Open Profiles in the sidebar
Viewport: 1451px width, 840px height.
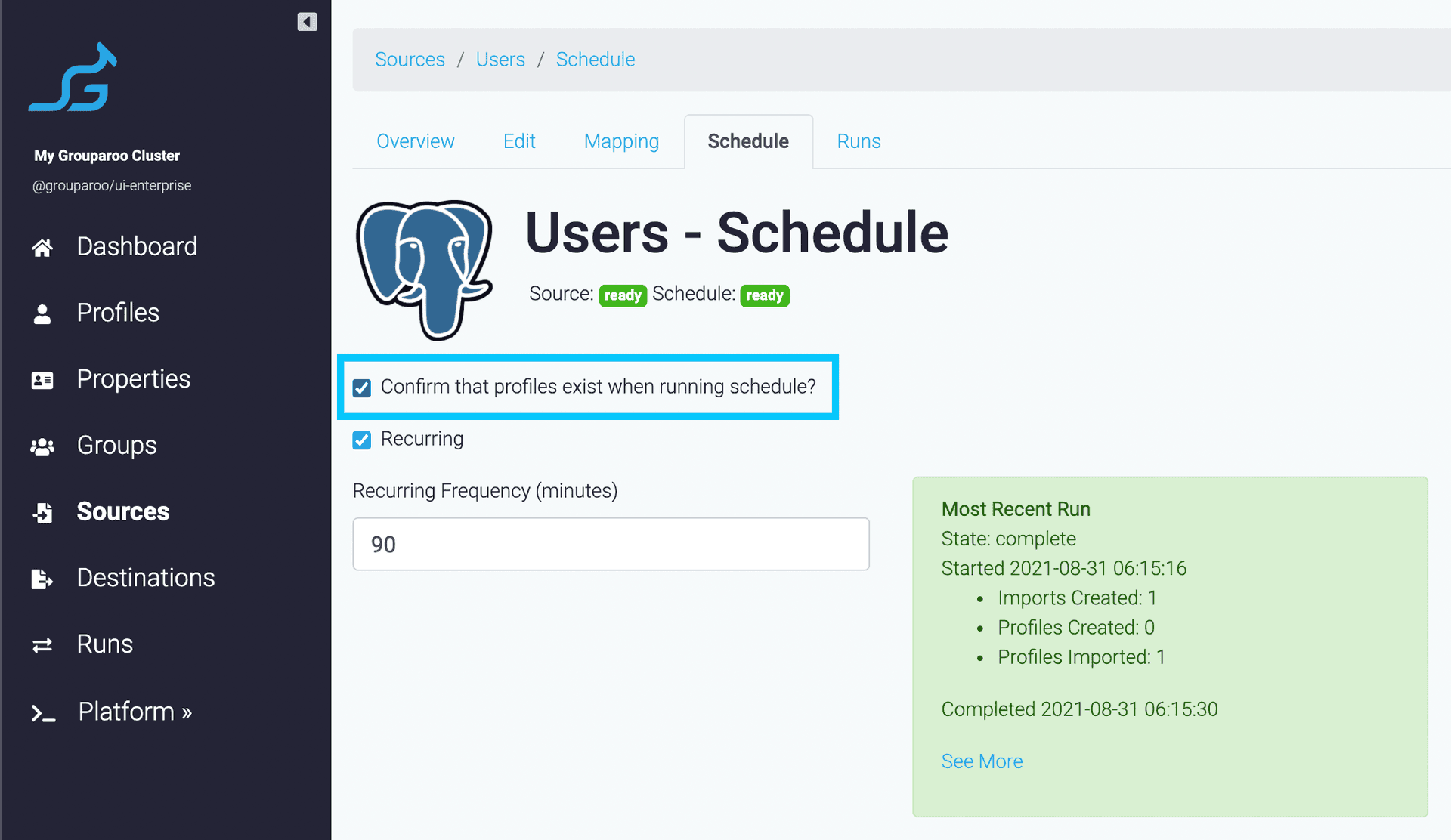point(118,313)
